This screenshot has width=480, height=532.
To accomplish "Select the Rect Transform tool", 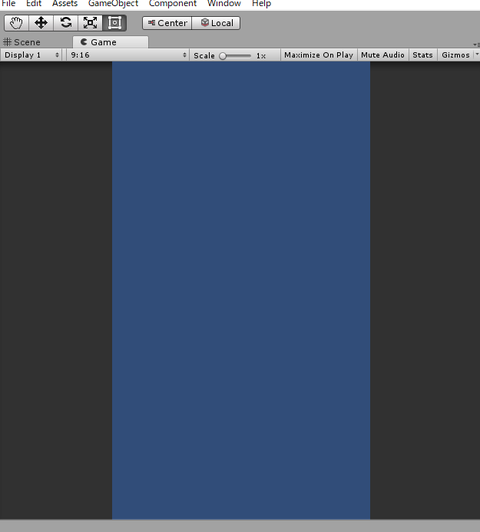I will [115, 23].
